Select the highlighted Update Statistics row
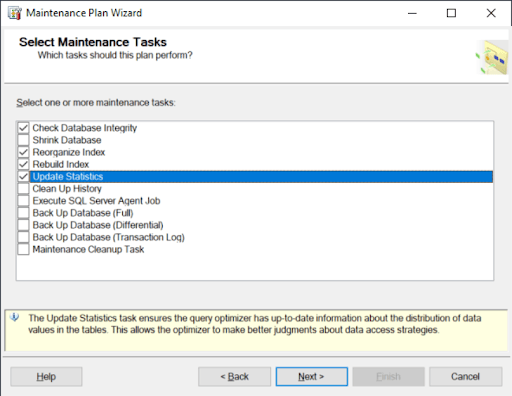This screenshot has width=512, height=396. (261, 177)
